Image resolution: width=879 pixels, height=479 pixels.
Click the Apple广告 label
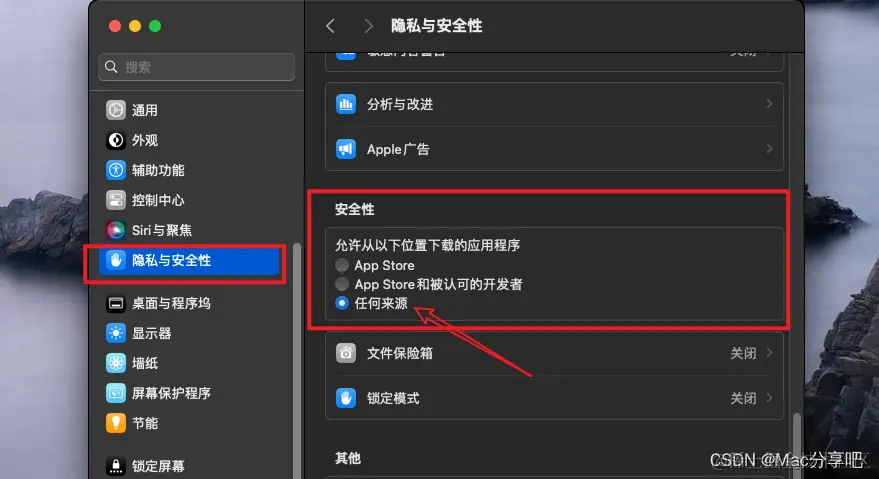398,149
